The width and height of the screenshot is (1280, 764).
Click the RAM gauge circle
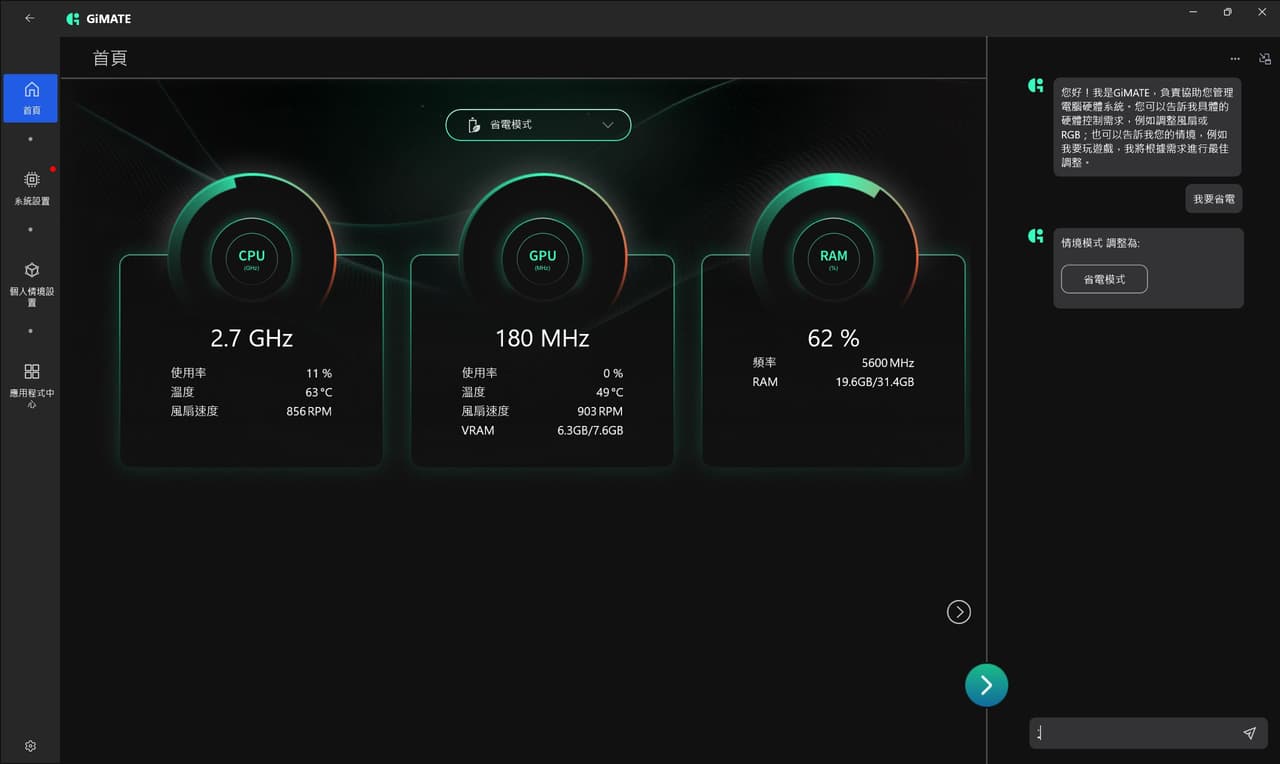coord(834,258)
